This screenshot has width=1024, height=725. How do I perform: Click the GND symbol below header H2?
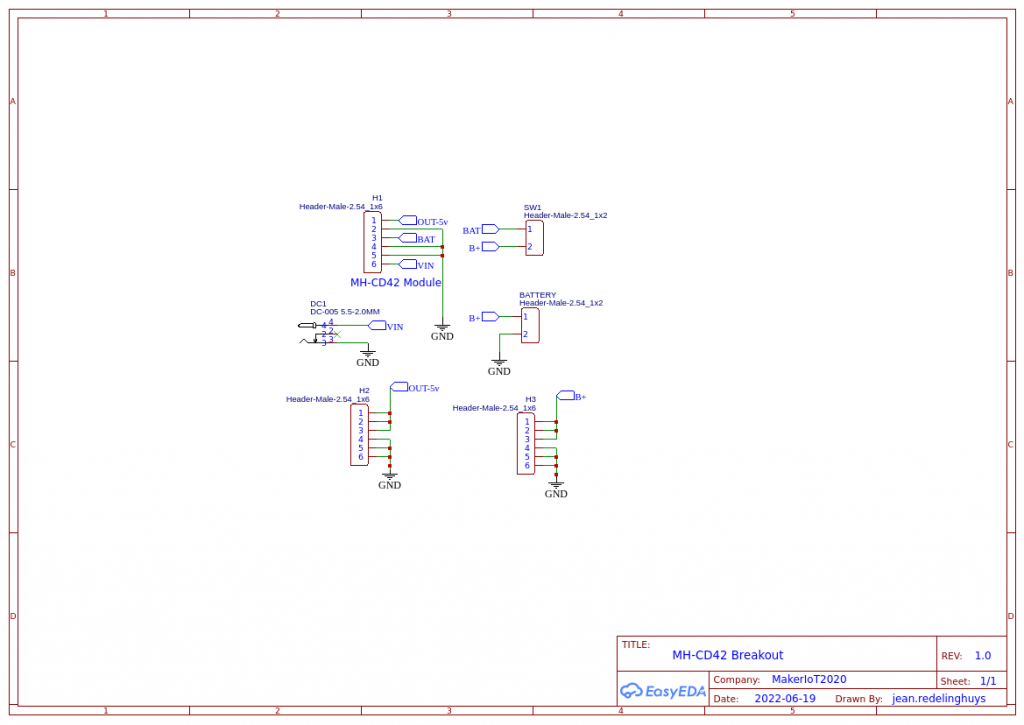click(x=390, y=480)
